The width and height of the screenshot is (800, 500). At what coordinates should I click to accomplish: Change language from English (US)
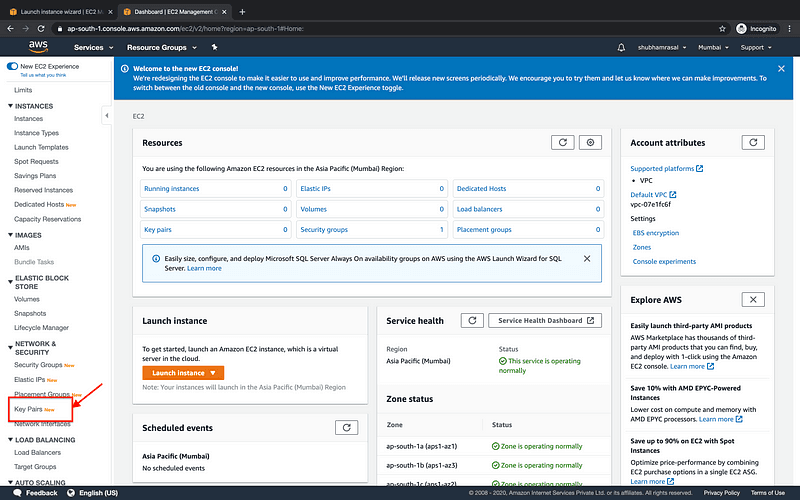pyautogui.click(x=93, y=493)
